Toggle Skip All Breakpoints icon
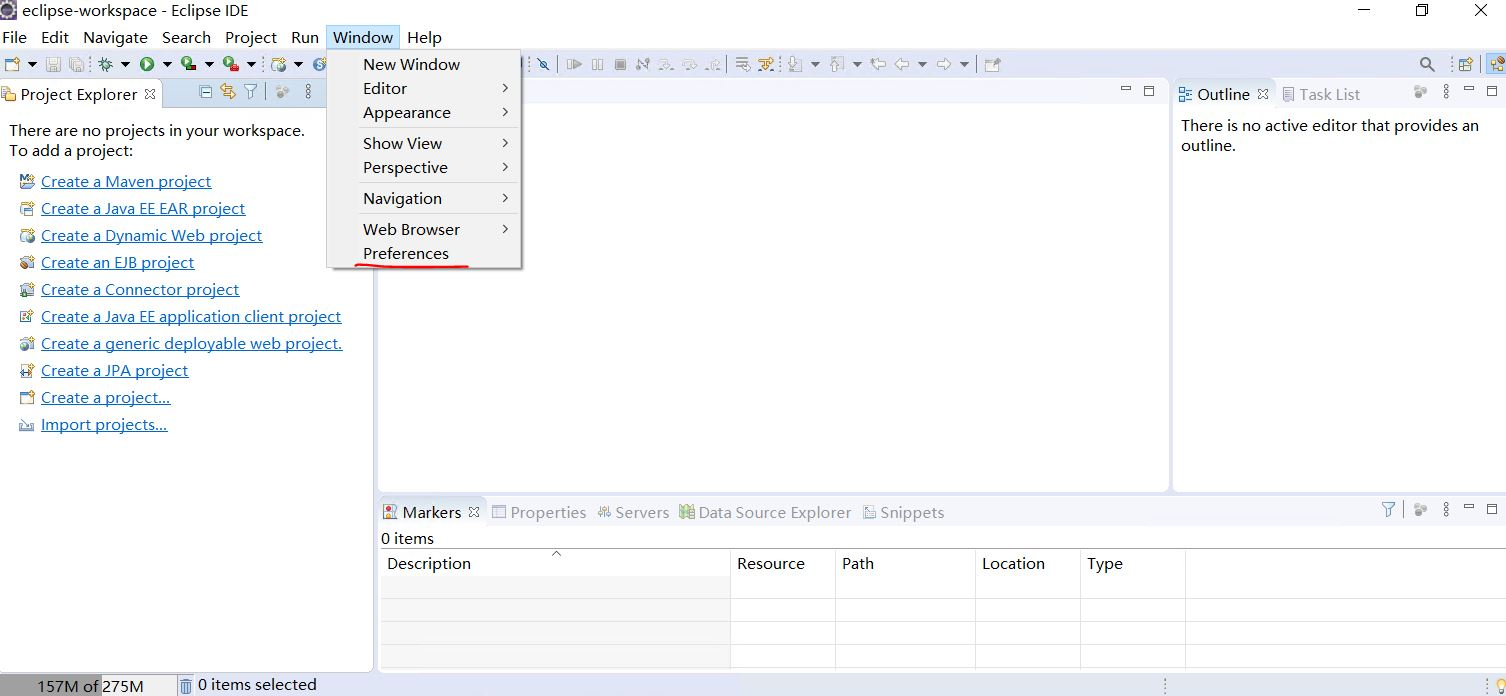Screen dimensions: 1506x696 point(543,64)
